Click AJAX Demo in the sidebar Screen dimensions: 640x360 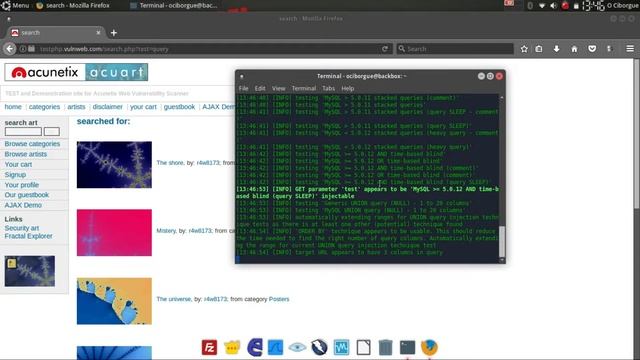coord(23,205)
